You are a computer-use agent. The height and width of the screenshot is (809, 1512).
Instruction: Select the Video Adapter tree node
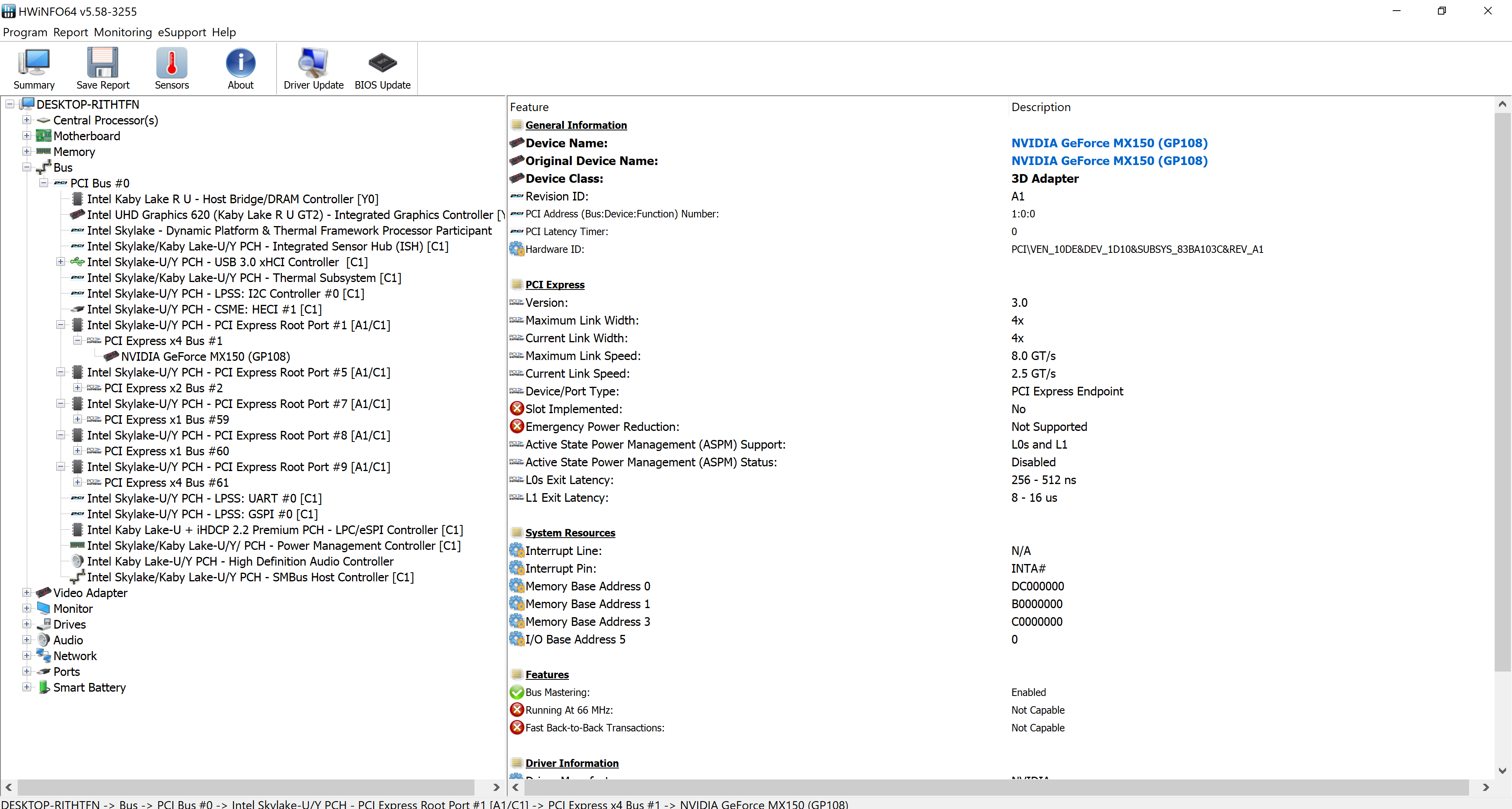tap(91, 593)
